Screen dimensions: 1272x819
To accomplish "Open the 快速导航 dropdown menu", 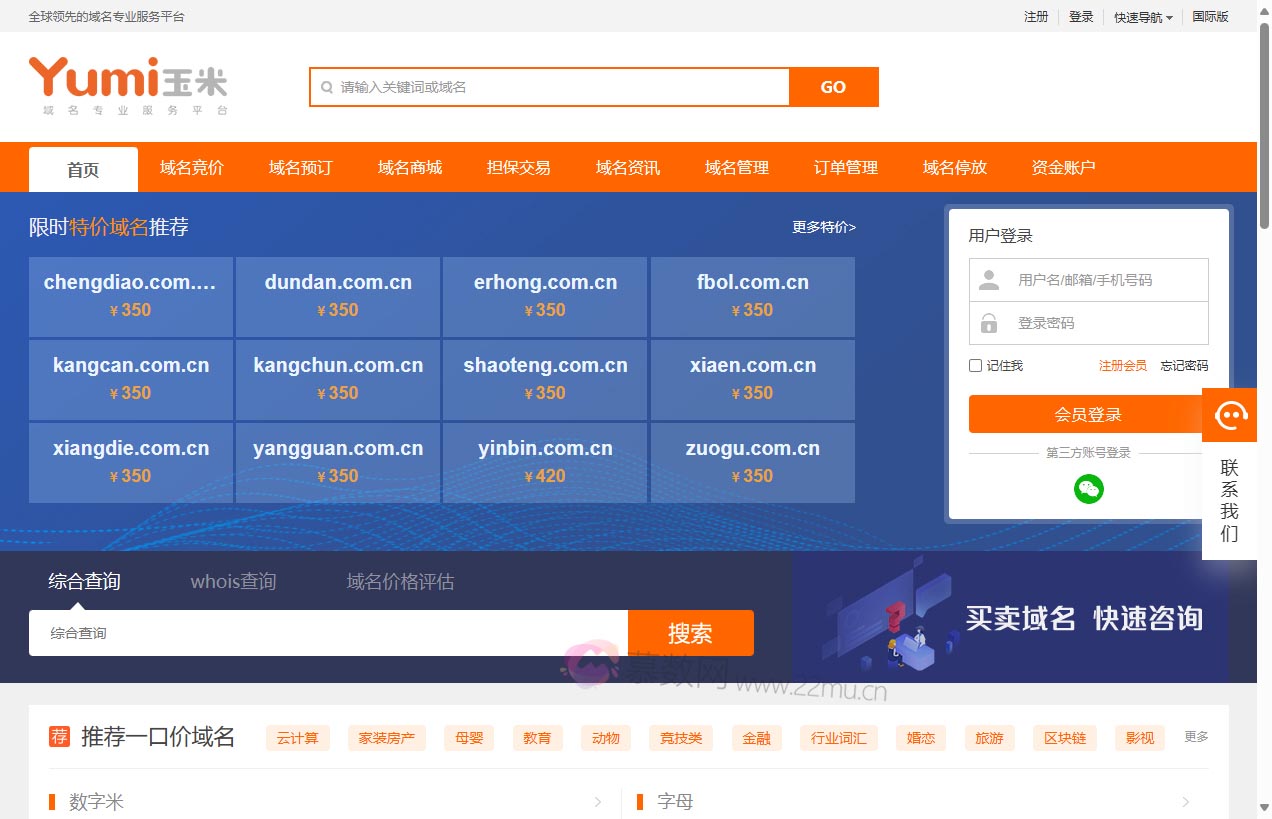I will 1141,17.
